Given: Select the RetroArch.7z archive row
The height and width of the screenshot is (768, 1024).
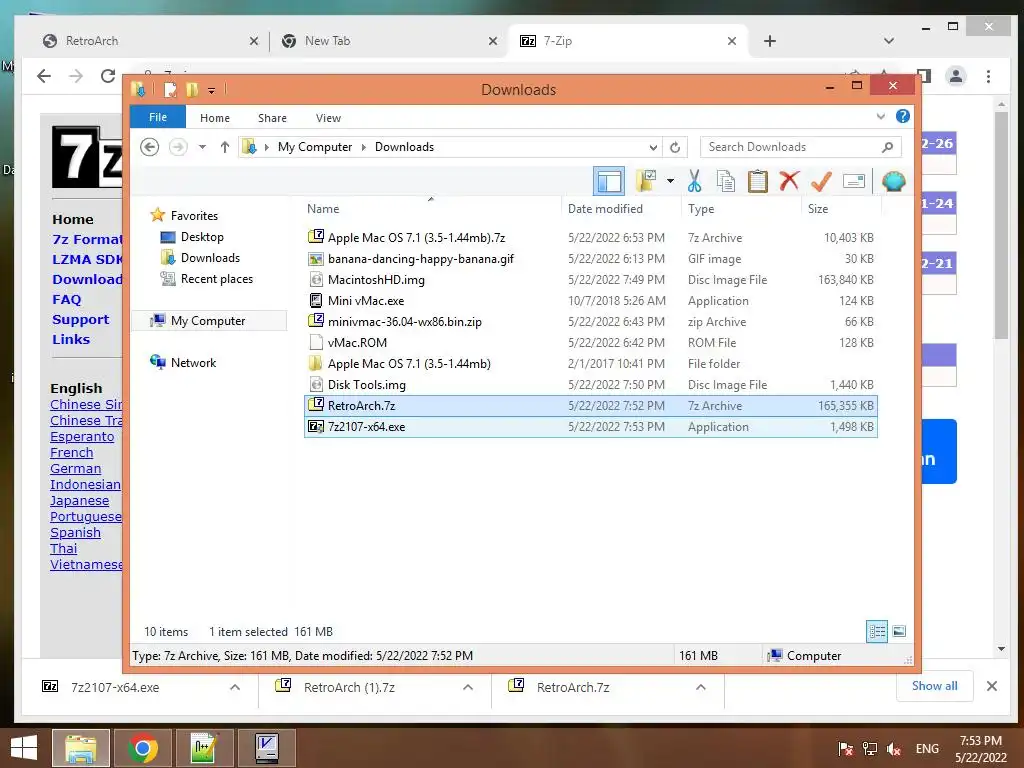Looking at the screenshot, I should (590, 406).
